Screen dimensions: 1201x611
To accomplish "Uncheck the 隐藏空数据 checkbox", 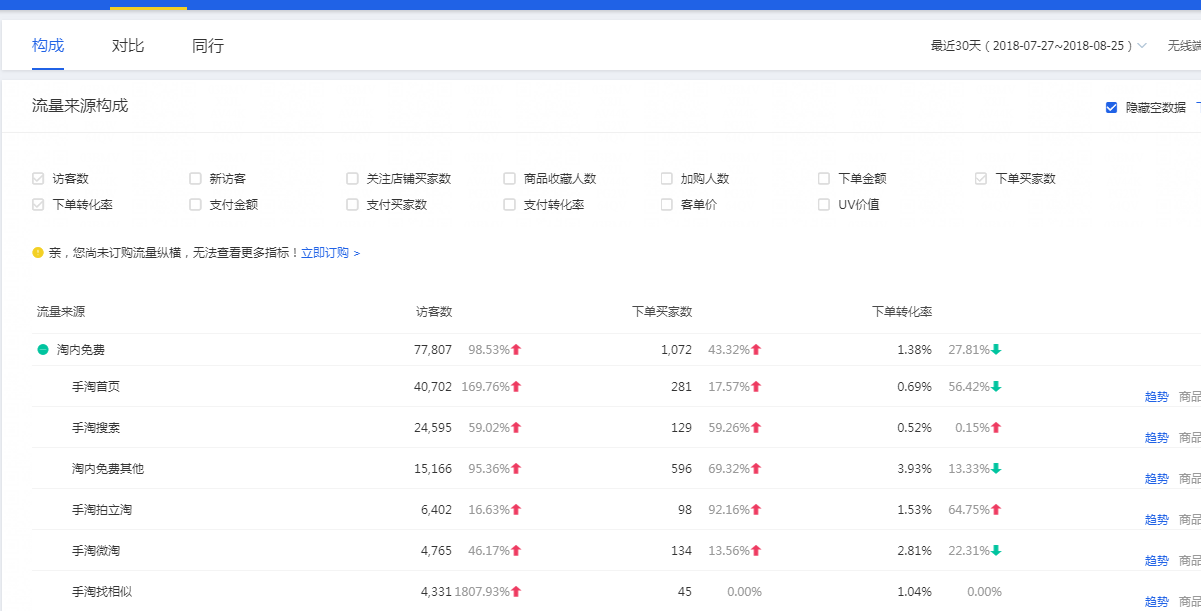I will [x=1111, y=108].
